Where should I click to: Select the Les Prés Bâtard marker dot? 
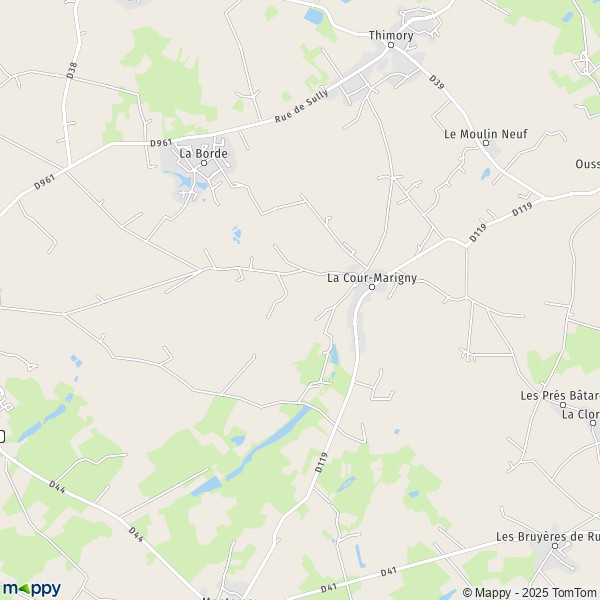(x=562, y=405)
